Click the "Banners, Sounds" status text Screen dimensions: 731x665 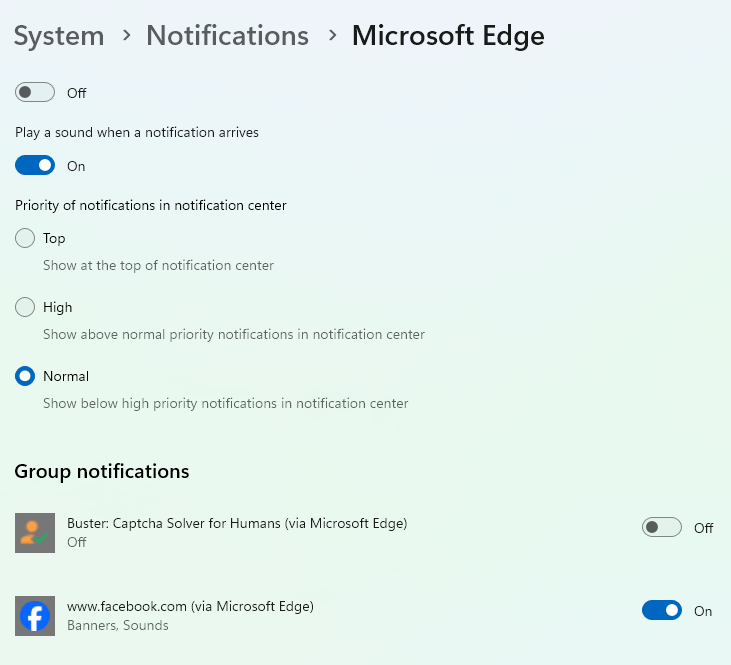(x=117, y=626)
